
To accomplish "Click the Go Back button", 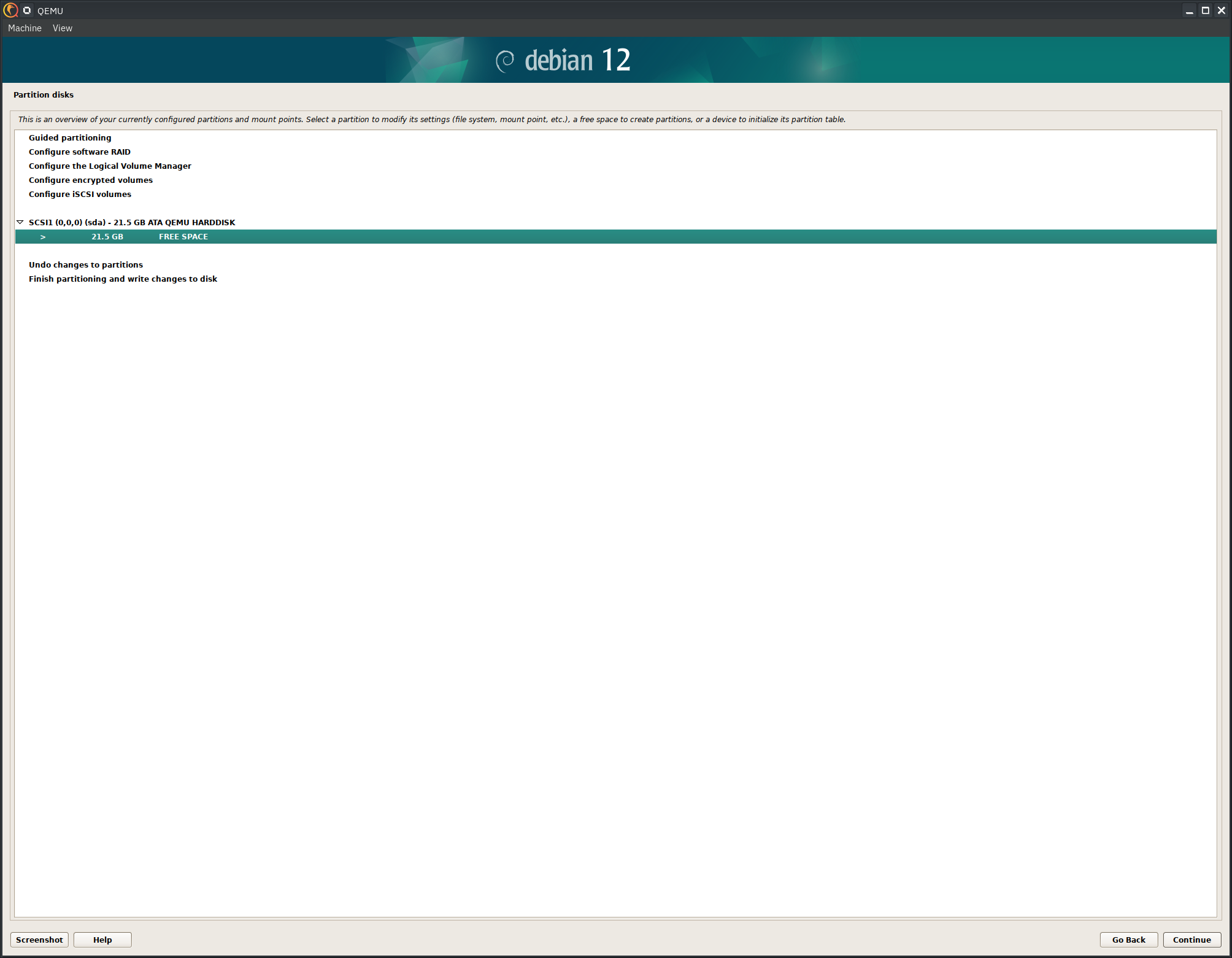I will [x=1129, y=940].
